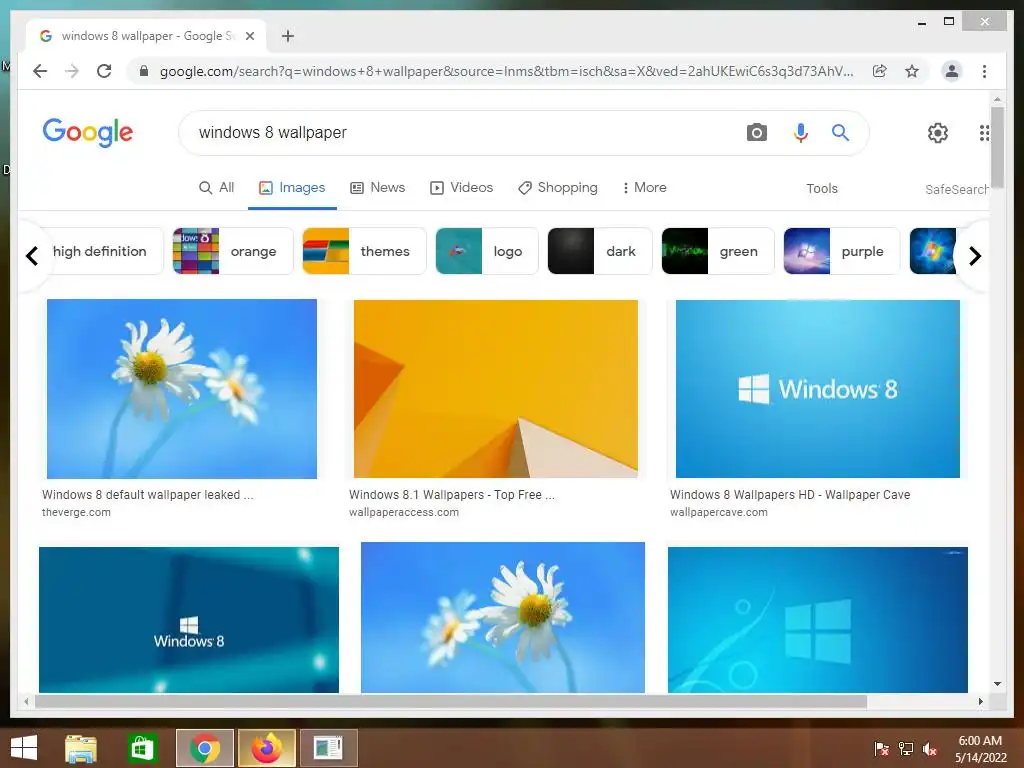Visit theverge.com source link
This screenshot has height=768, width=1024.
[76, 513]
